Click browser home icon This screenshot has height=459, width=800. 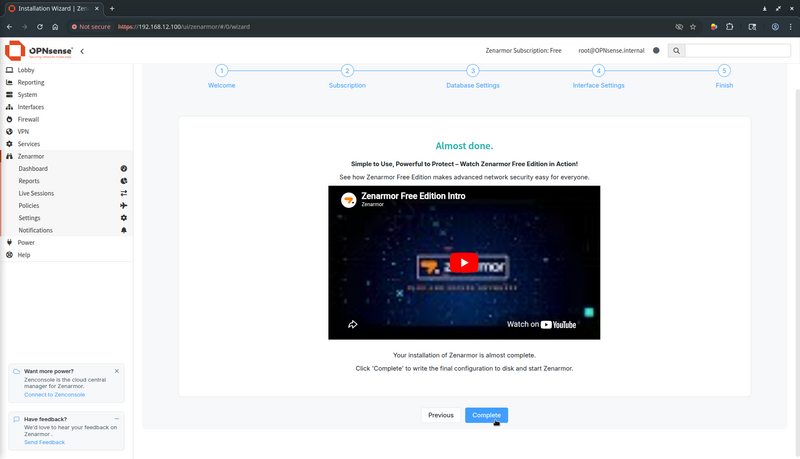tap(55, 27)
